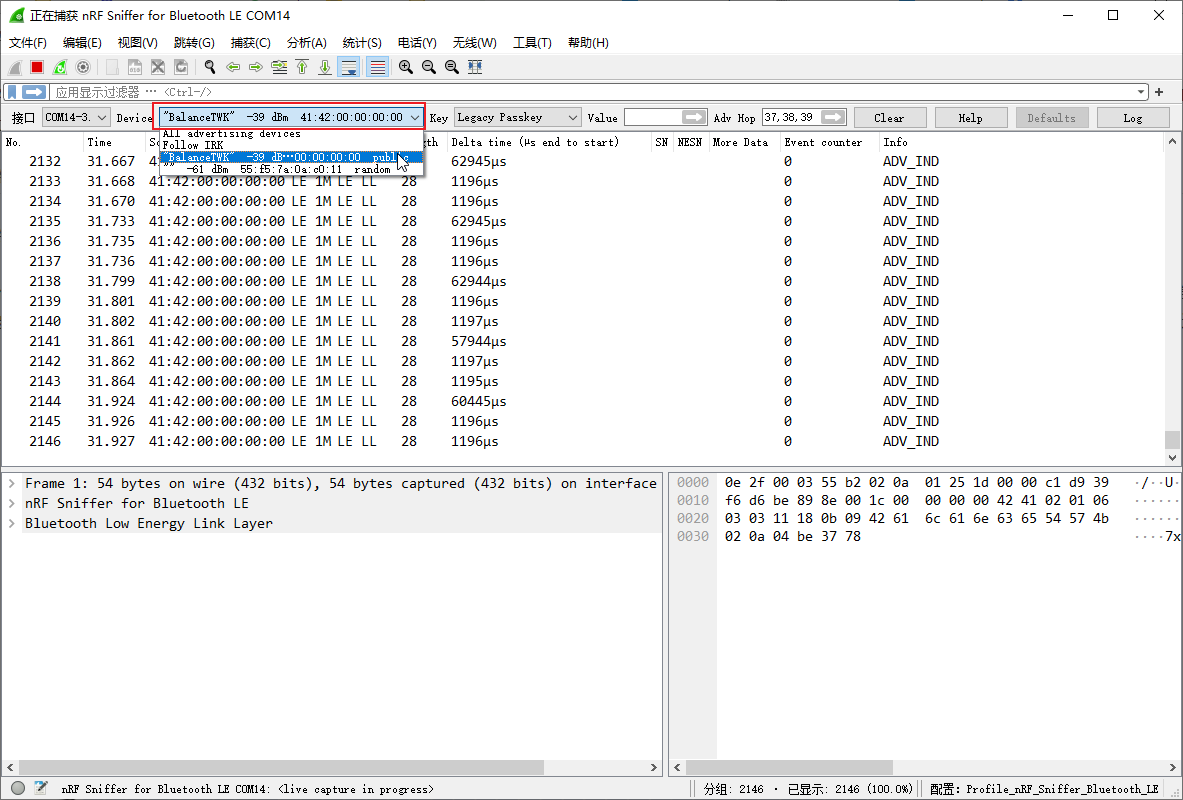The image size is (1183, 800).
Task: Click the resize columns toolbar icon
Action: click(474, 66)
